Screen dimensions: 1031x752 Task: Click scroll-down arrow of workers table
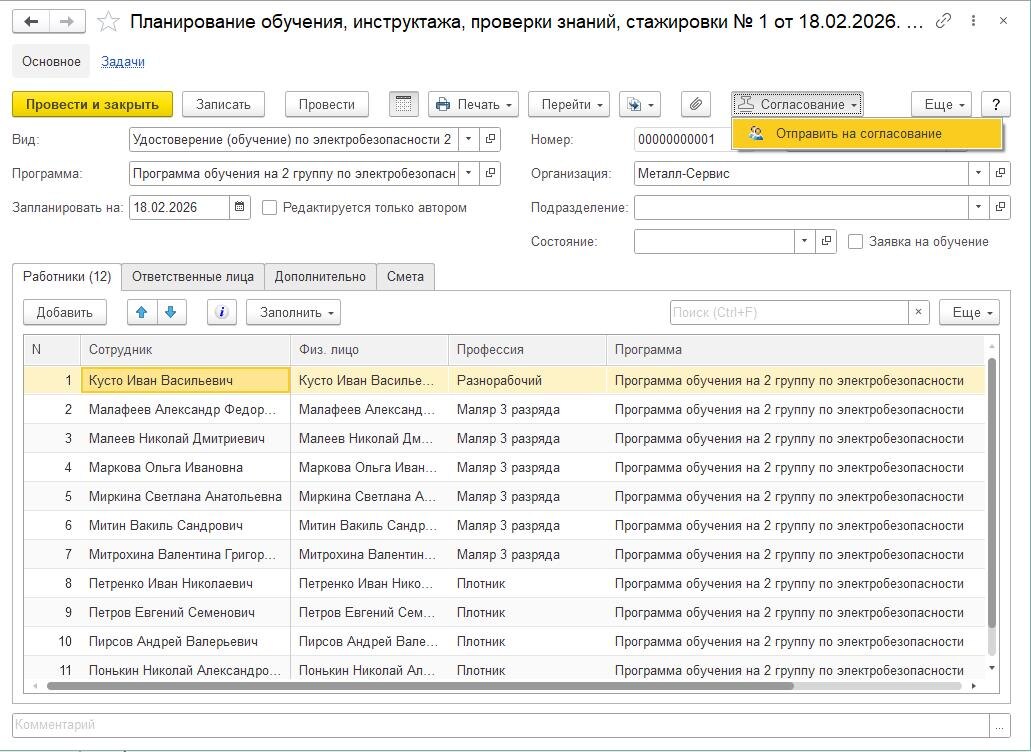(992, 668)
